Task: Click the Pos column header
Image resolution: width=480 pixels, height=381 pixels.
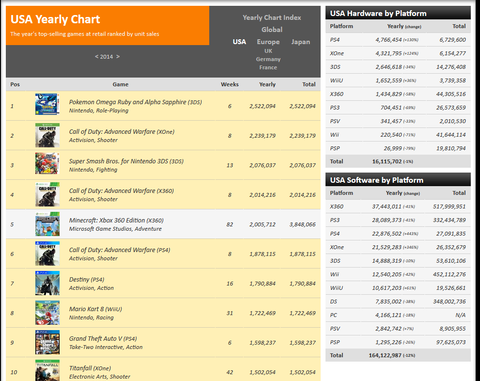Action: click(x=15, y=85)
